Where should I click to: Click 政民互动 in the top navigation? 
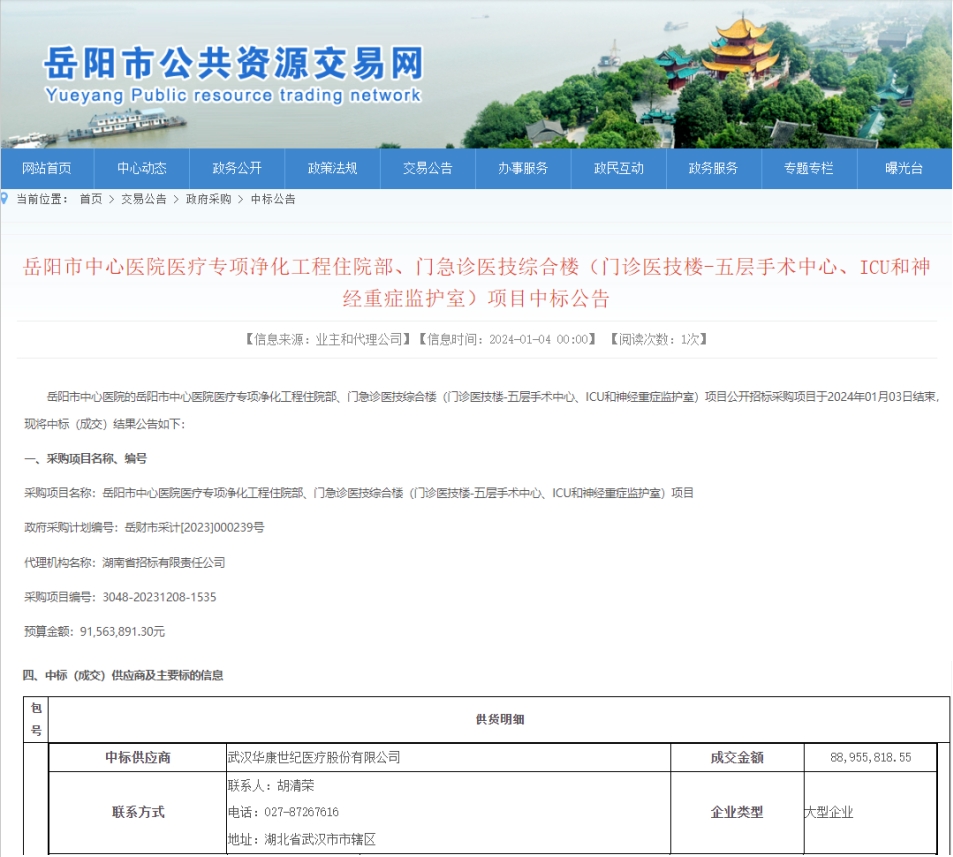point(618,168)
